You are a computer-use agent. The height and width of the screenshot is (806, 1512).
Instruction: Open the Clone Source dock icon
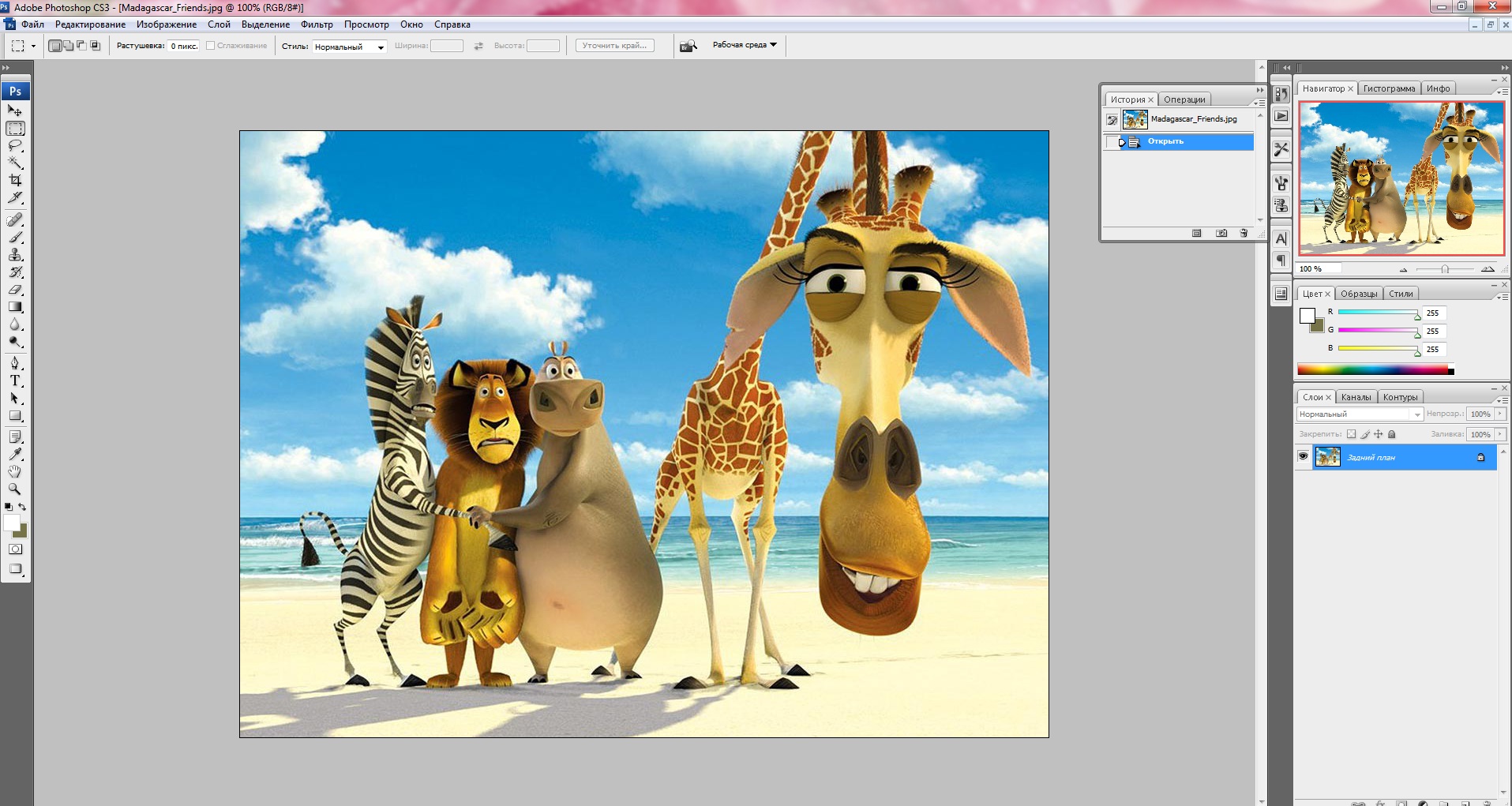click(1281, 205)
